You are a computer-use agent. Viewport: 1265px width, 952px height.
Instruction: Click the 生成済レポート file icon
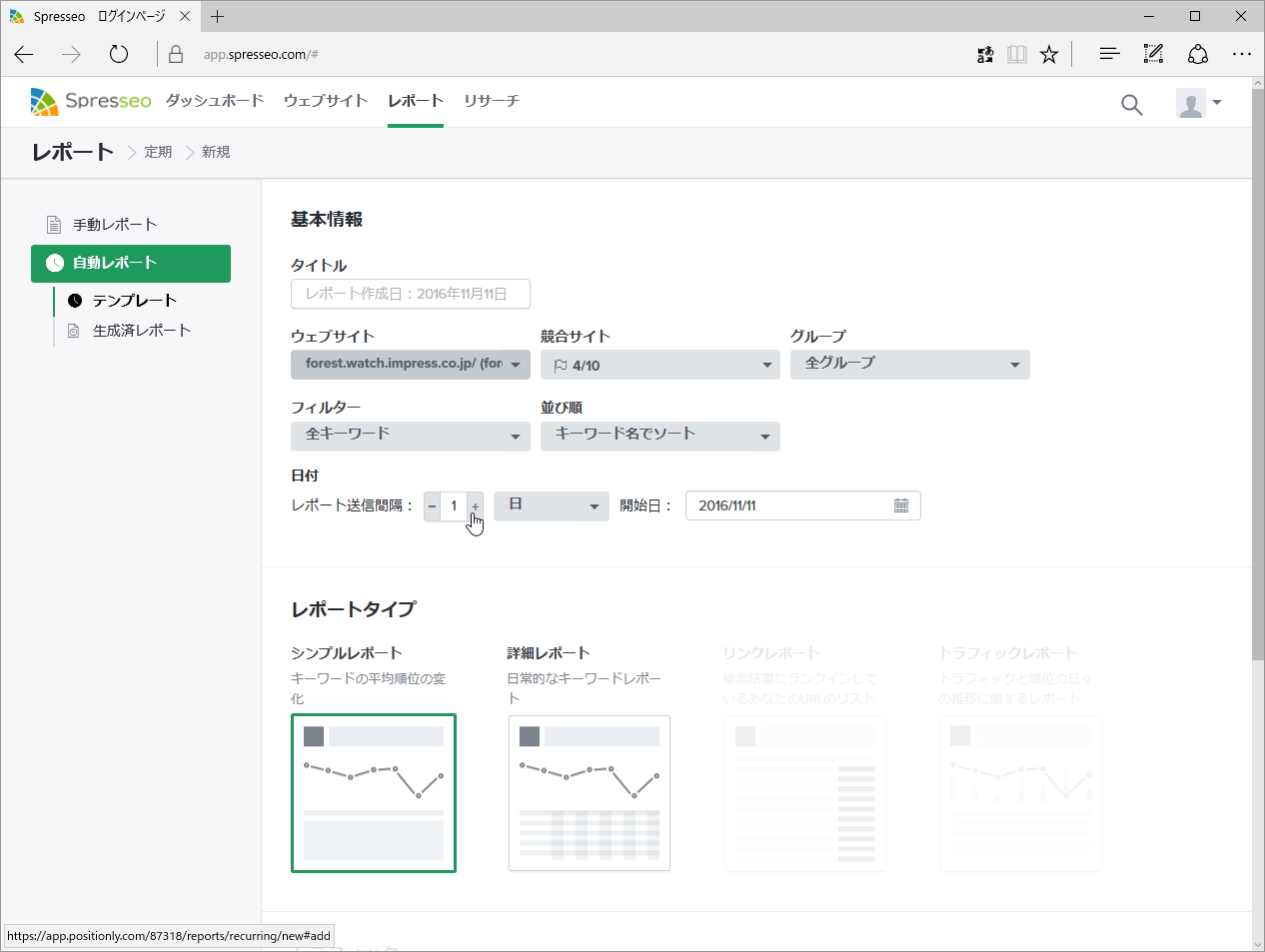click(73, 331)
